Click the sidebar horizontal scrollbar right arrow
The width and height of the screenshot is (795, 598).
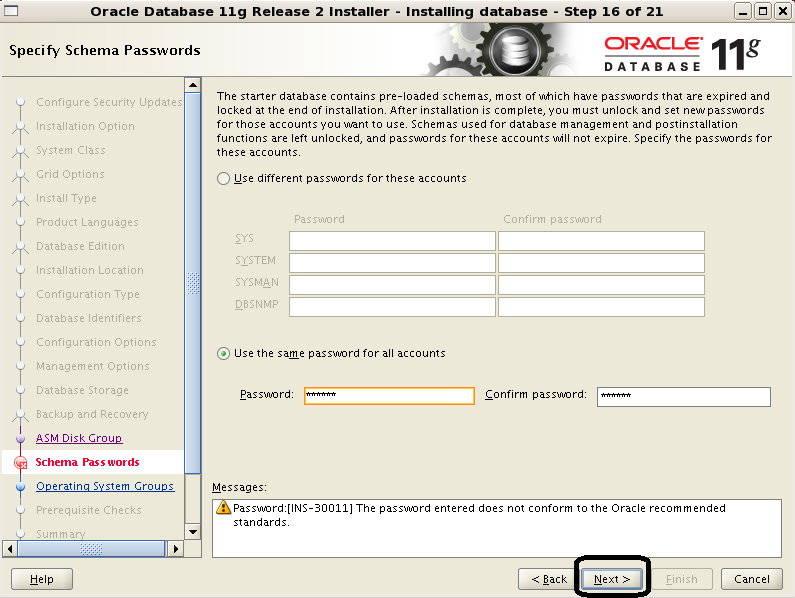click(177, 549)
